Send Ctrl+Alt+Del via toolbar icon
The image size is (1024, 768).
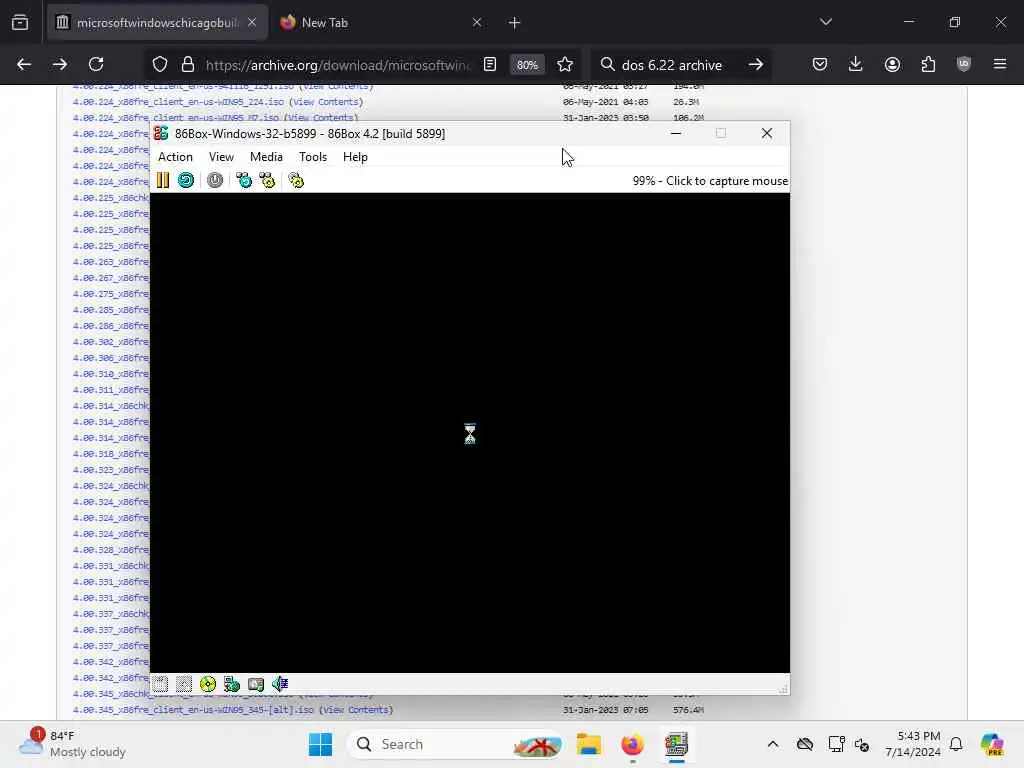[244, 180]
